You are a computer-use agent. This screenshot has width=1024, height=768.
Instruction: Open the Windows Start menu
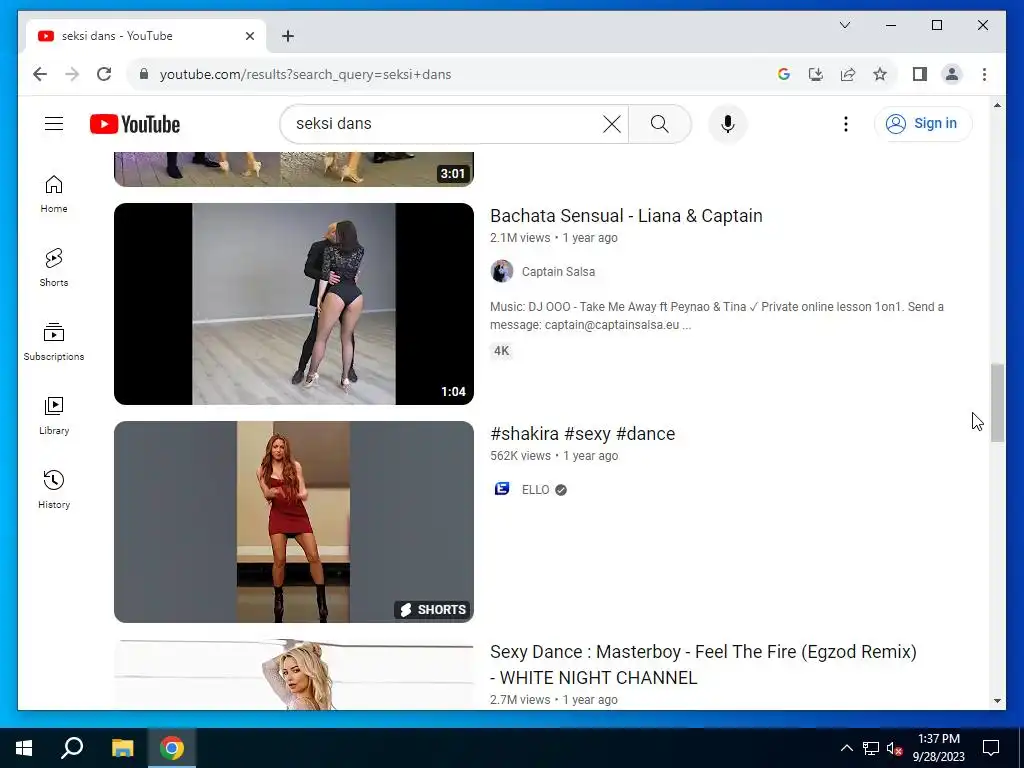point(24,748)
